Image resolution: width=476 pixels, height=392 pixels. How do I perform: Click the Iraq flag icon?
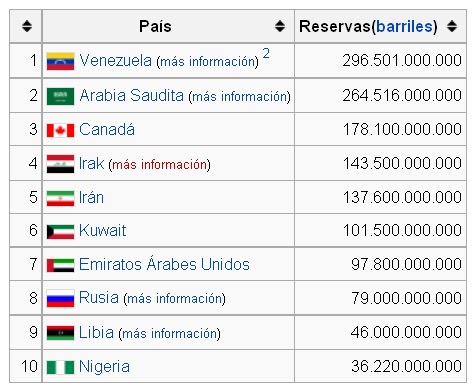pyautogui.click(x=60, y=164)
